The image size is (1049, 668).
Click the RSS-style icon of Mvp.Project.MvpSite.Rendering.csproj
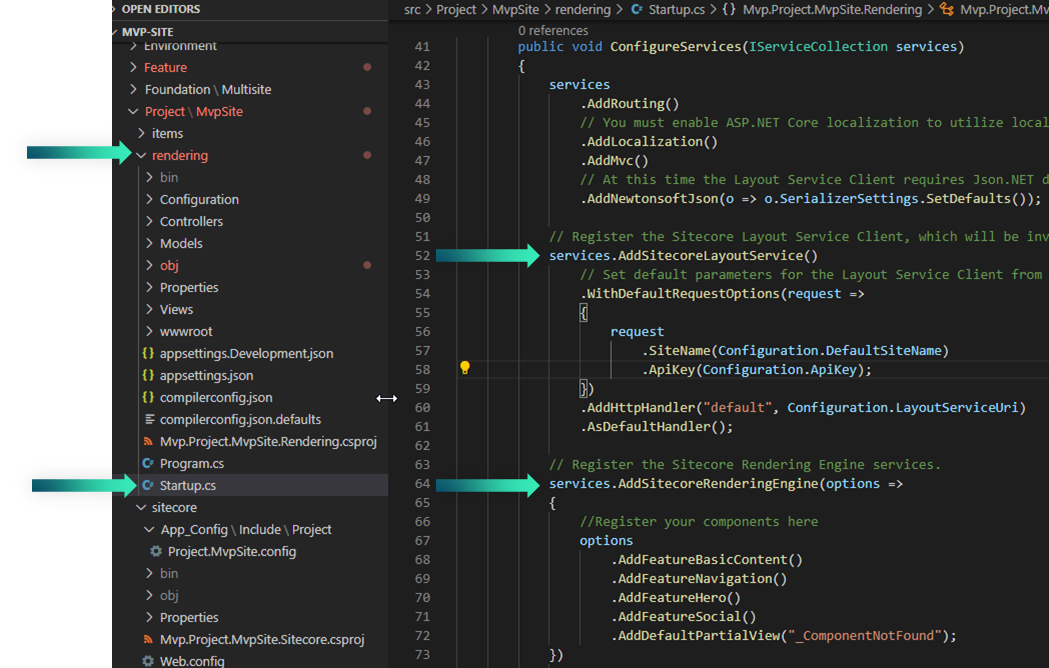[148, 442]
